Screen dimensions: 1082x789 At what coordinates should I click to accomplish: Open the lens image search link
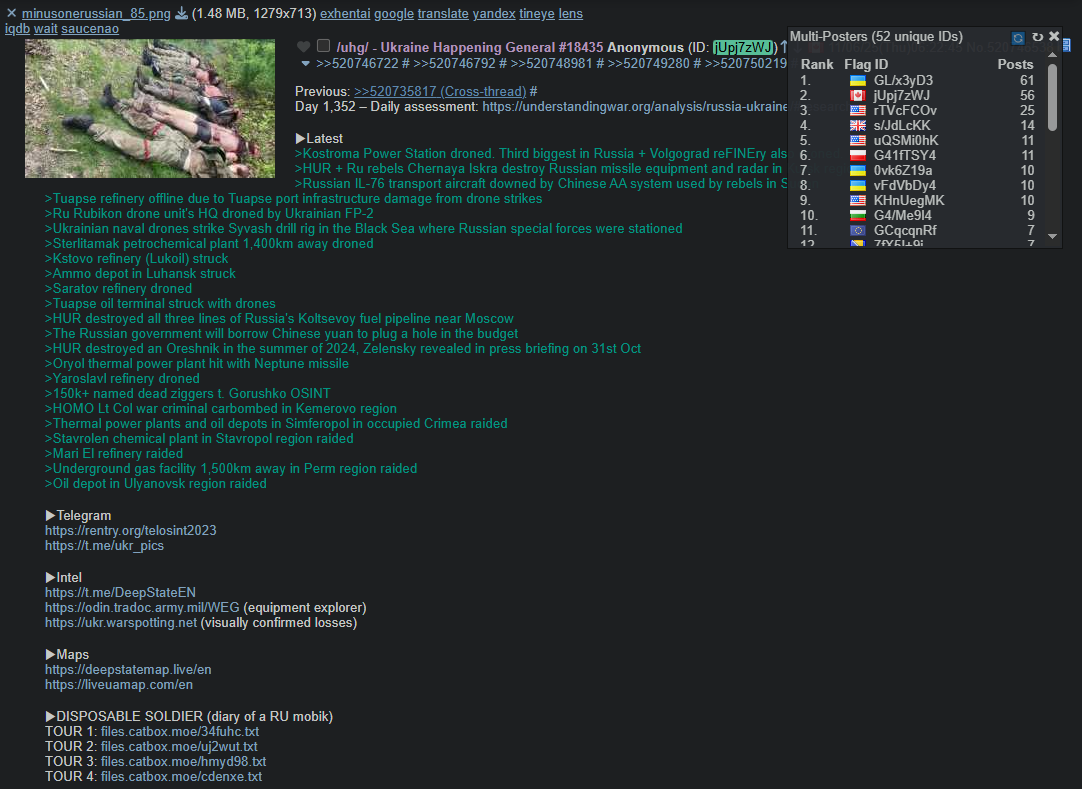(x=571, y=14)
